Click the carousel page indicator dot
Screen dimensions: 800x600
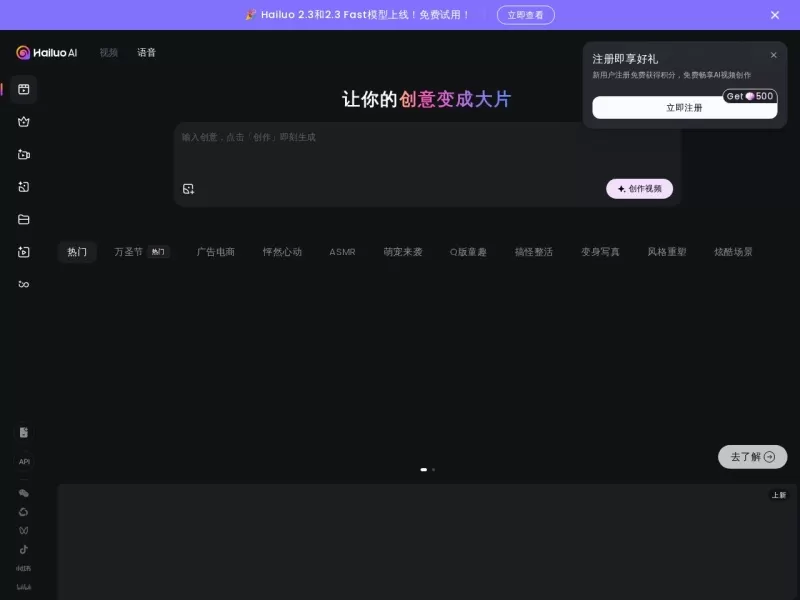(423, 469)
